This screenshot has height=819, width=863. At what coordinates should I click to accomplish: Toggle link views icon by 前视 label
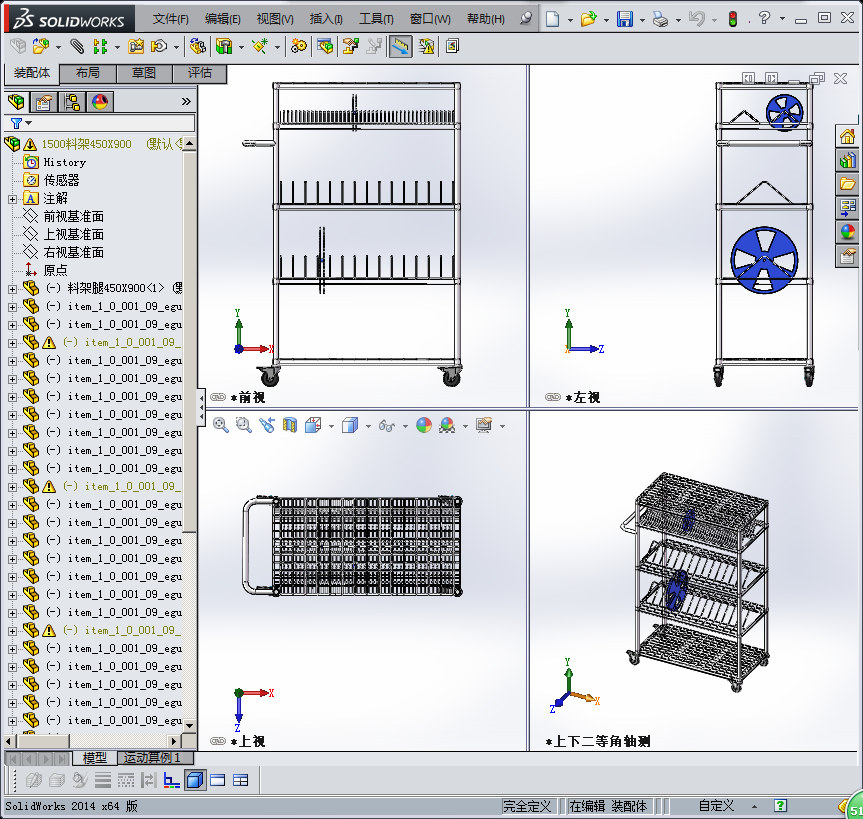pyautogui.click(x=218, y=397)
